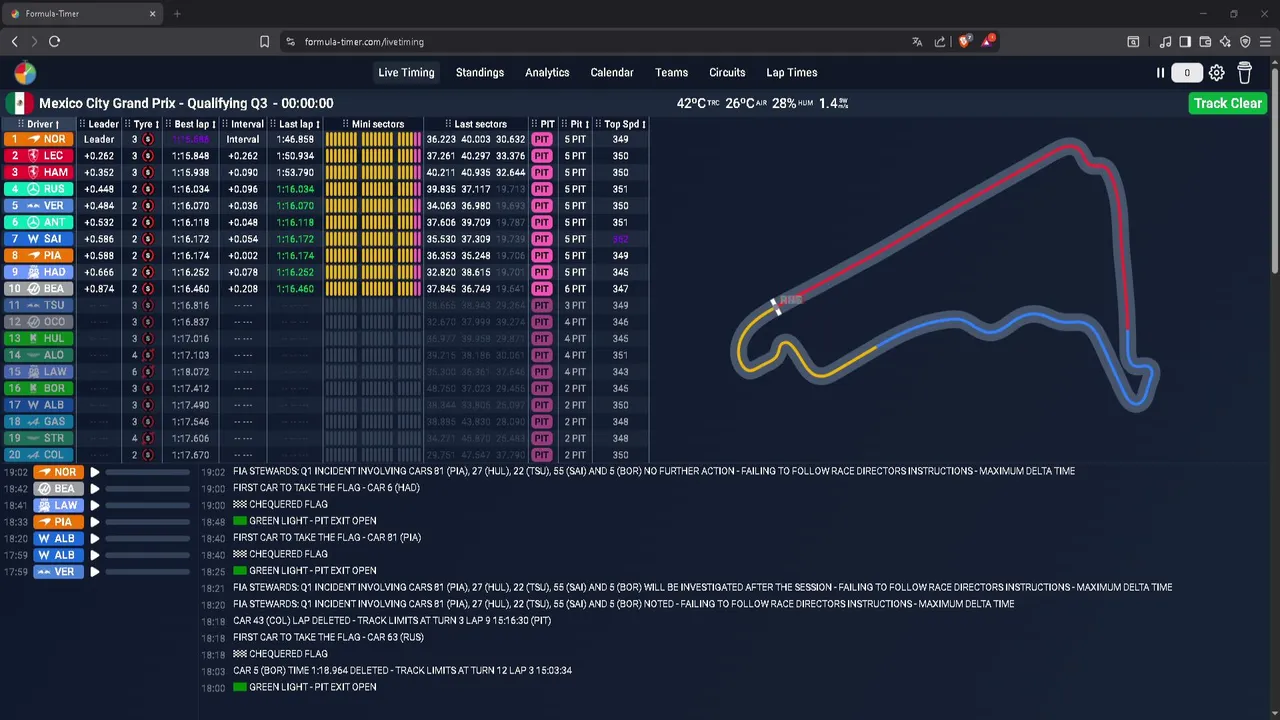The image size is (1280, 720).
Task: Sort by the Tyre column header
Action: [144, 124]
